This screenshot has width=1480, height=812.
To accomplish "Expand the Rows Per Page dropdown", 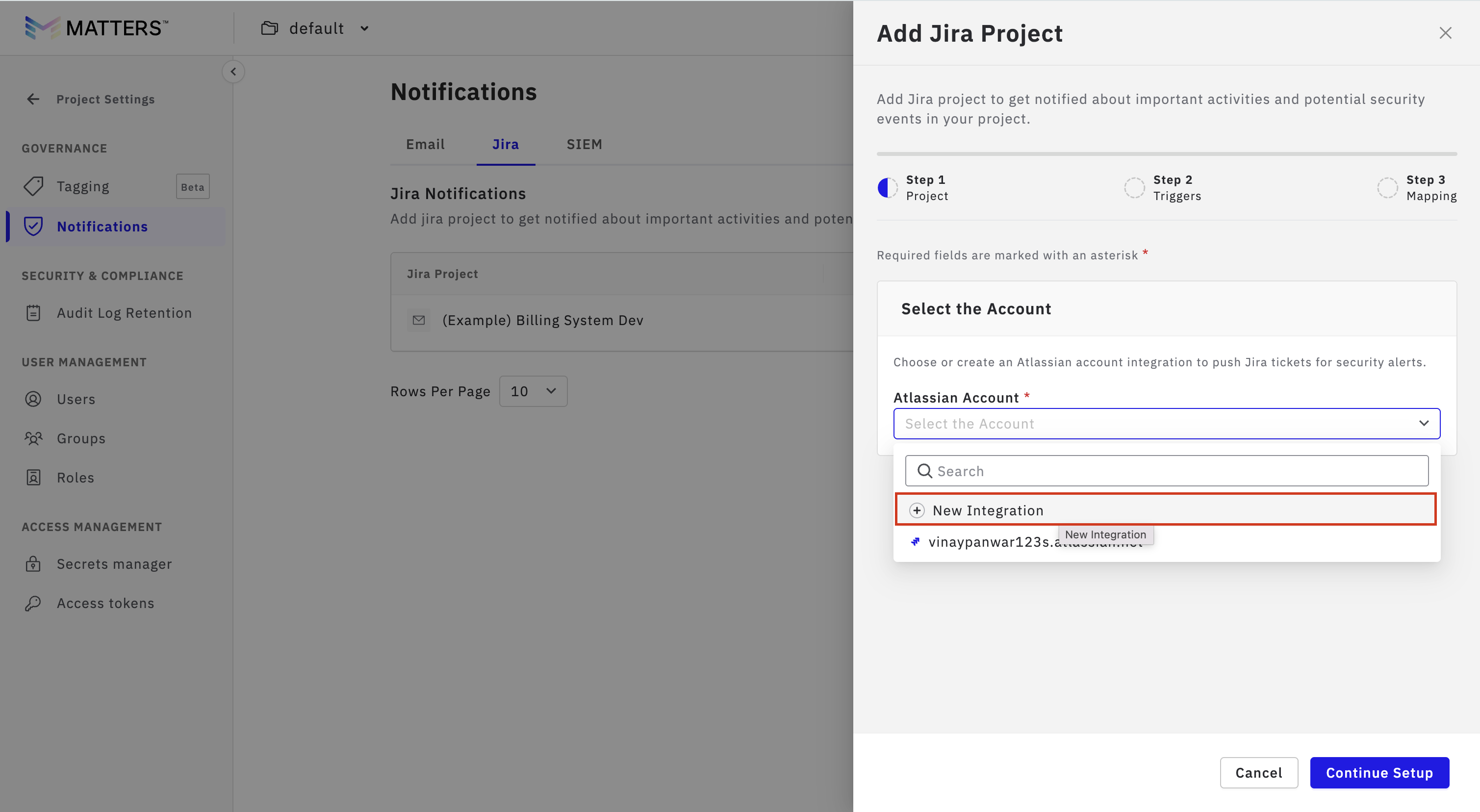I will pos(533,391).
